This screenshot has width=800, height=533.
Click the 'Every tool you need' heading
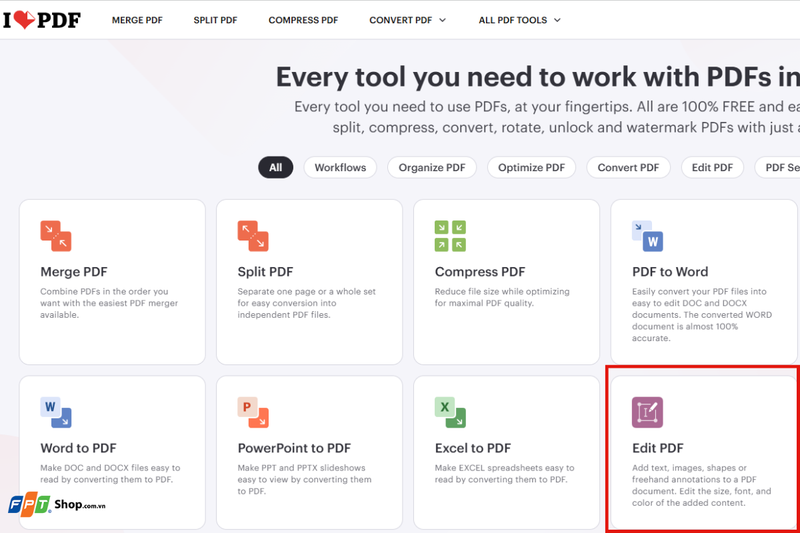(x=538, y=77)
